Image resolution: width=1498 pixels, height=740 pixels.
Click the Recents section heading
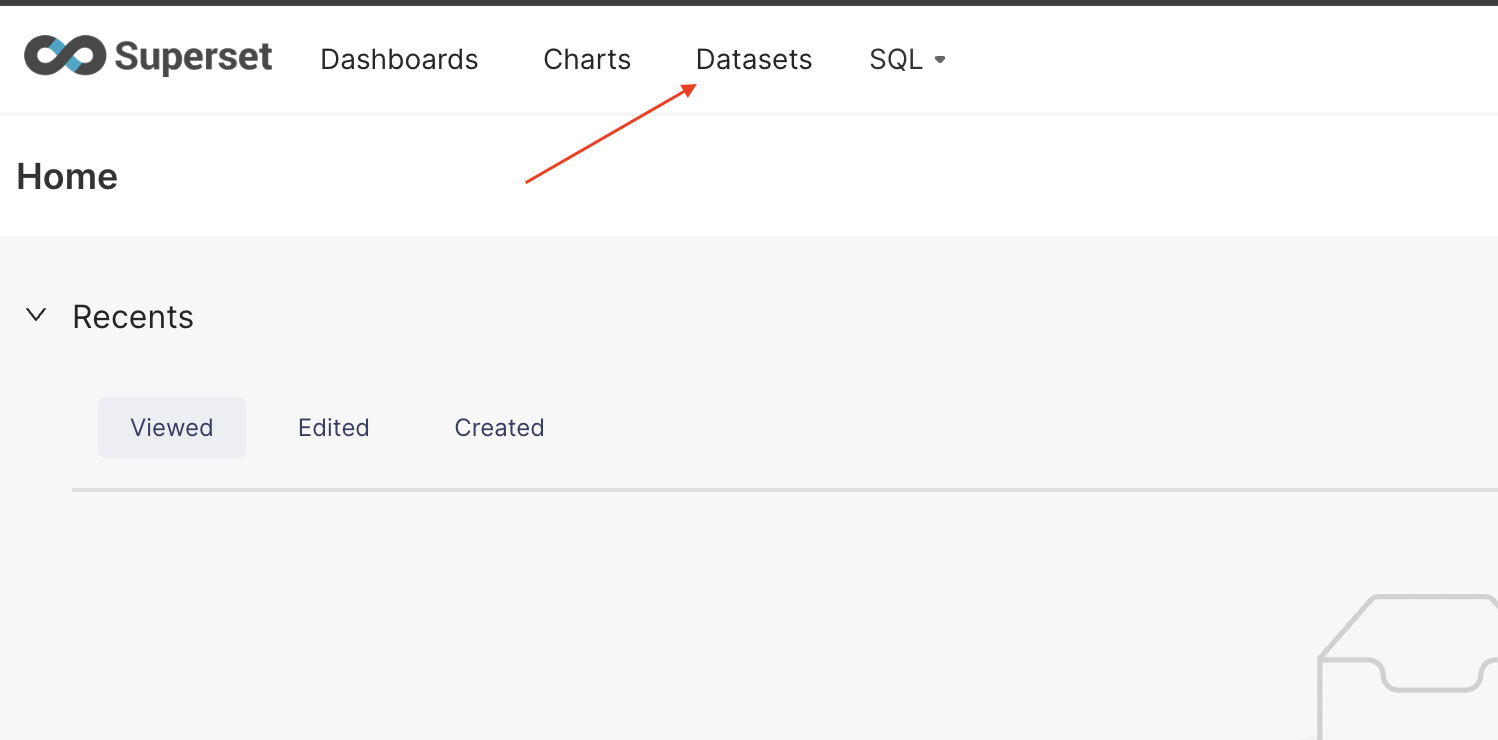coord(133,317)
